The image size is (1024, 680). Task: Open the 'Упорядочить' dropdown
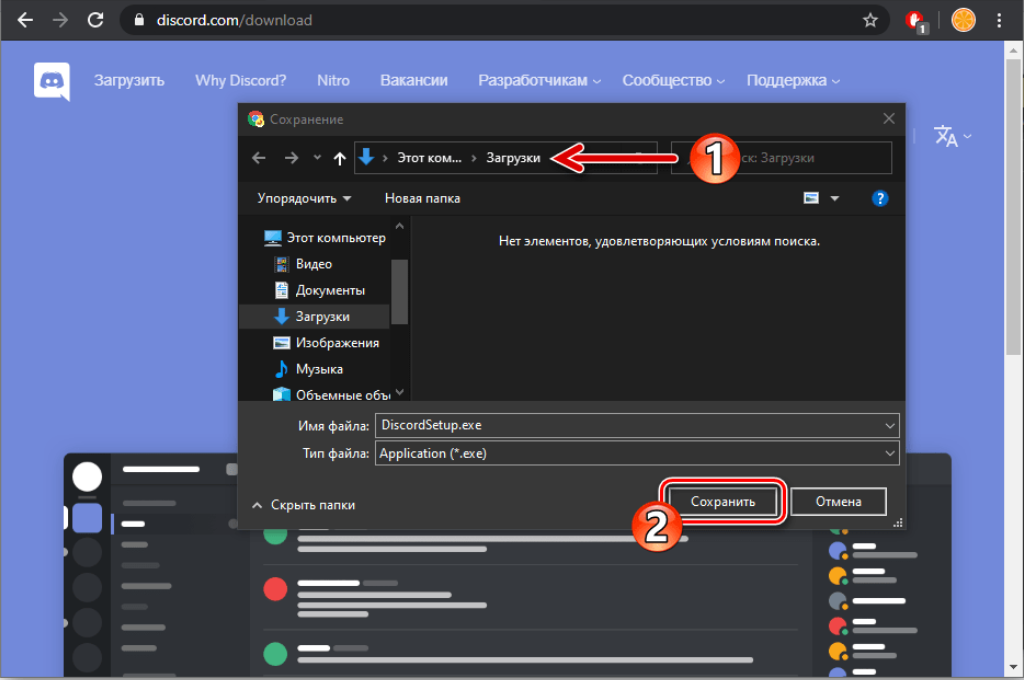pyautogui.click(x=304, y=198)
